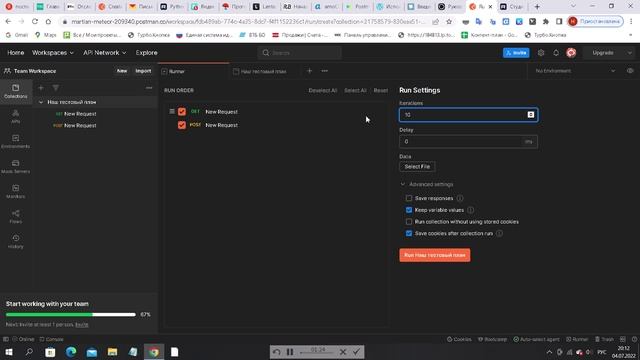Click the Import button
640x360 pixels.
143,71
